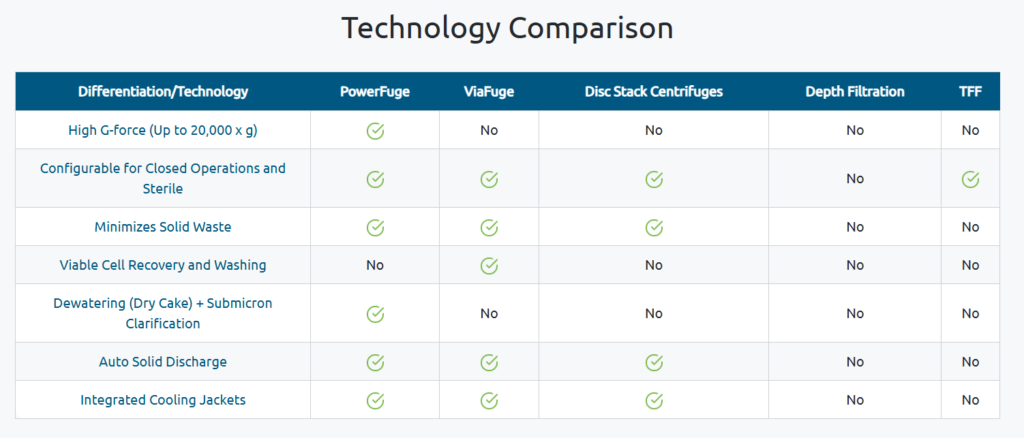This screenshot has height=438, width=1024.
Task: Open High G-force (Up to 20,000 x g) link
Action: [x=163, y=131]
